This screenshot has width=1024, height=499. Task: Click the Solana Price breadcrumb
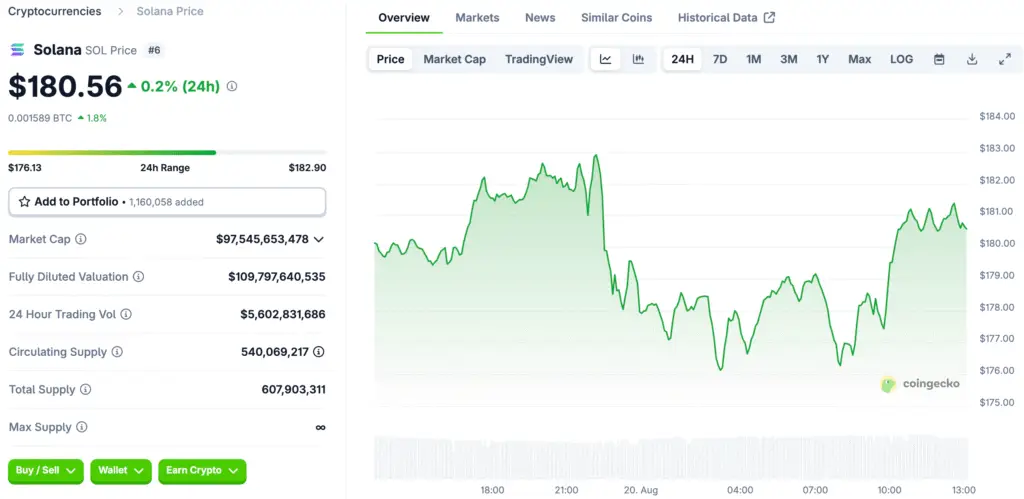tap(170, 11)
